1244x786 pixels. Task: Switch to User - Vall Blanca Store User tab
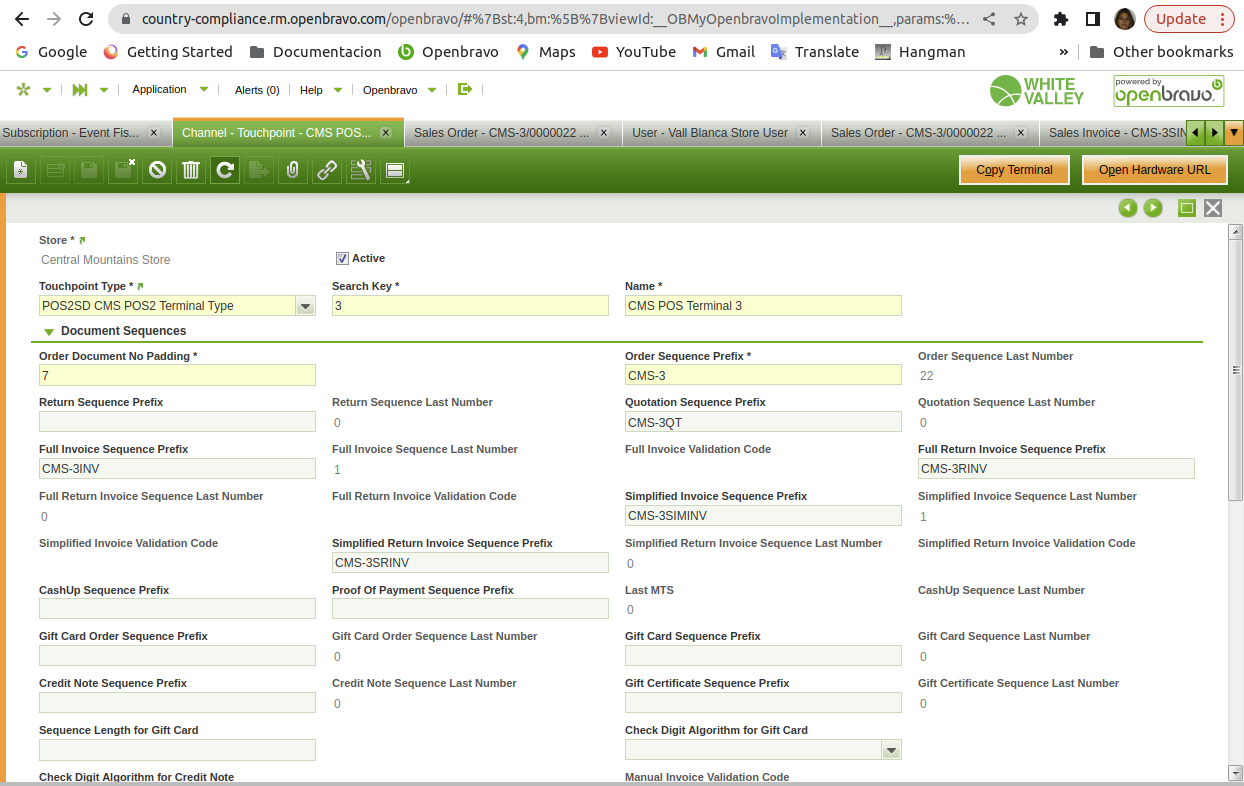point(710,132)
